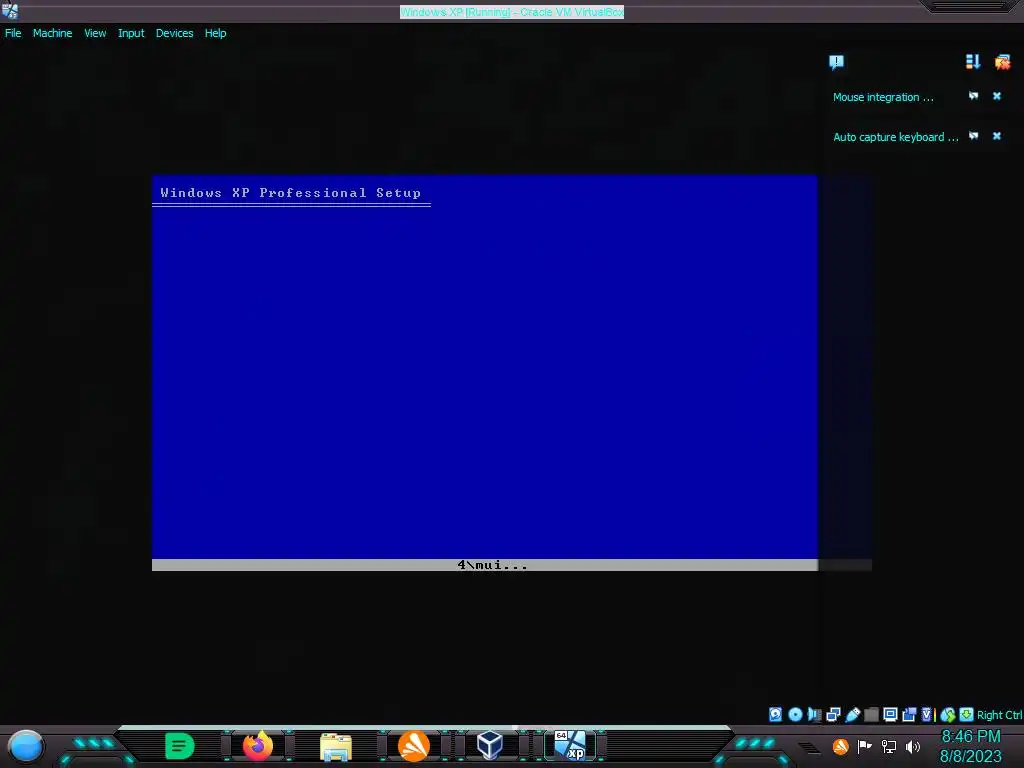The height and width of the screenshot is (768, 1024).
Task: Click the Windows XP Running title bar text
Action: pyautogui.click(x=512, y=12)
